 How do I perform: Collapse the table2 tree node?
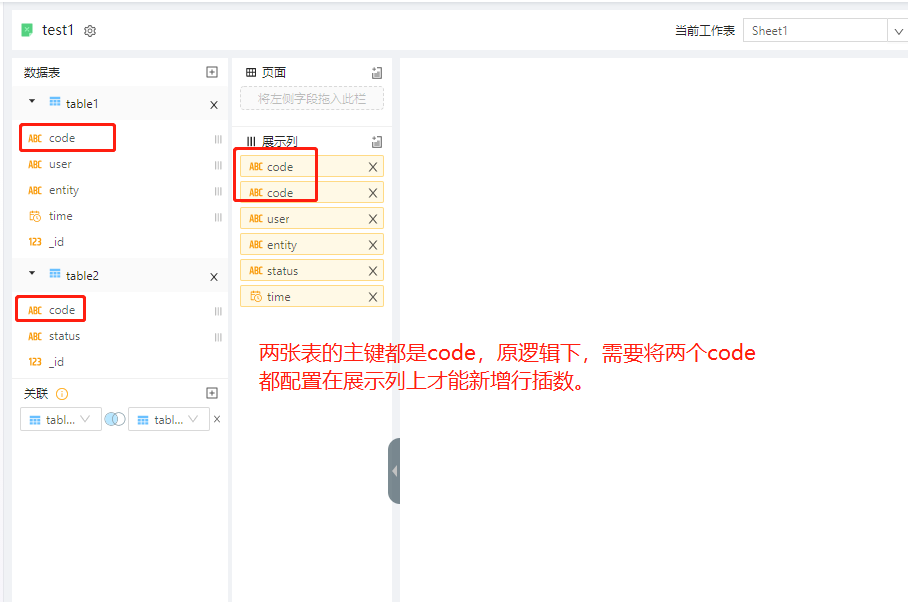coord(32,273)
